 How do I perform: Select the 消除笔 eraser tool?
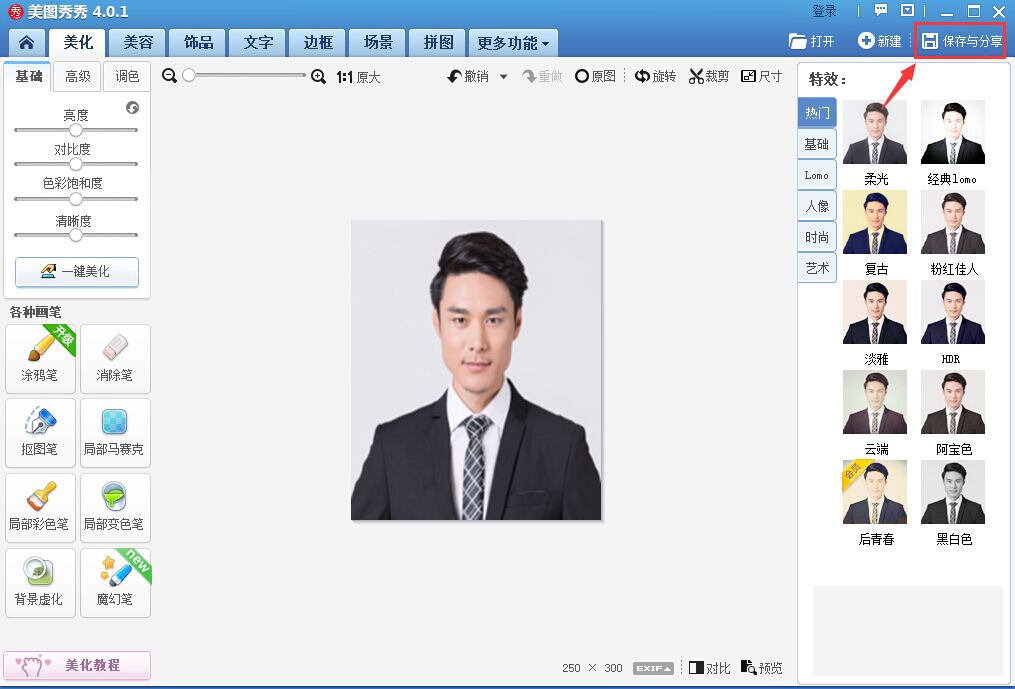pyautogui.click(x=115, y=358)
